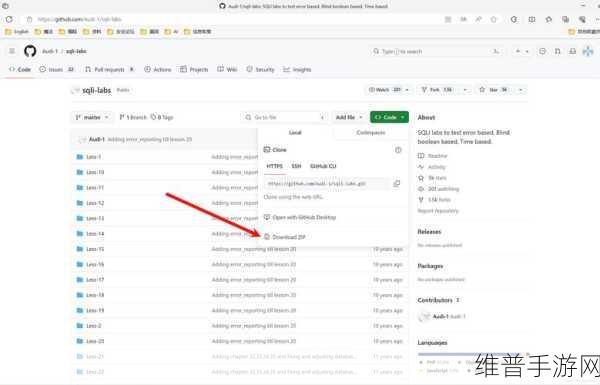
Task: Select the SSH clone option
Action: (296, 166)
